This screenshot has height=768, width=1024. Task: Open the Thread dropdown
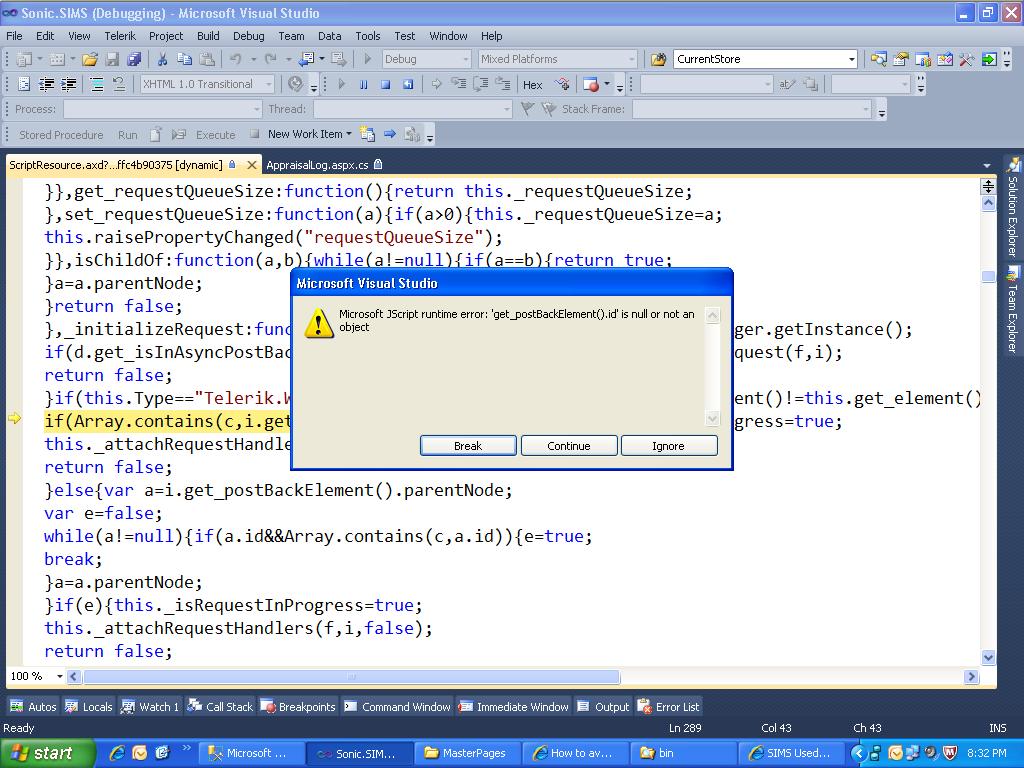coord(413,109)
